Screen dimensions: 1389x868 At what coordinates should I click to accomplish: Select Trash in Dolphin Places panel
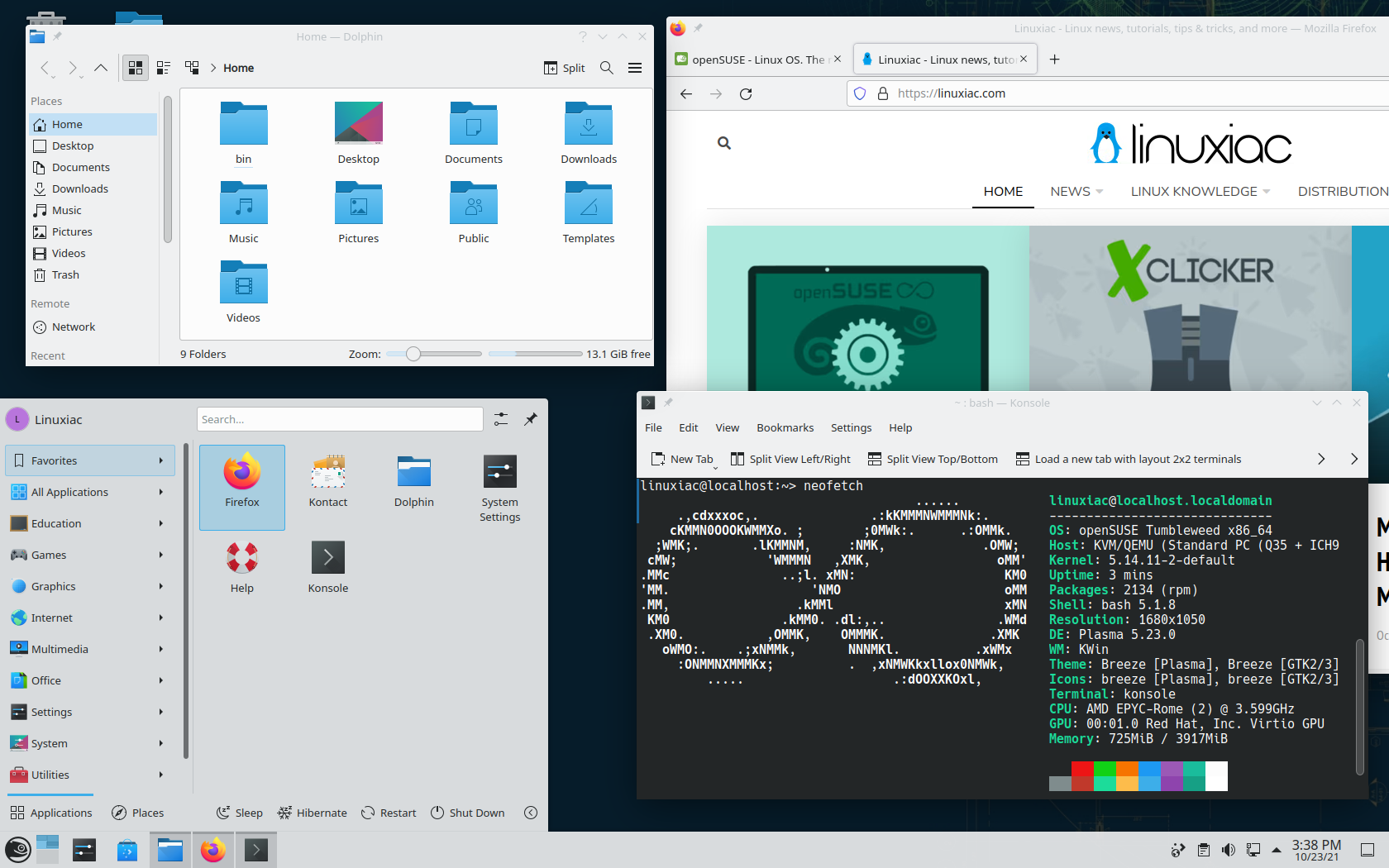point(93,274)
